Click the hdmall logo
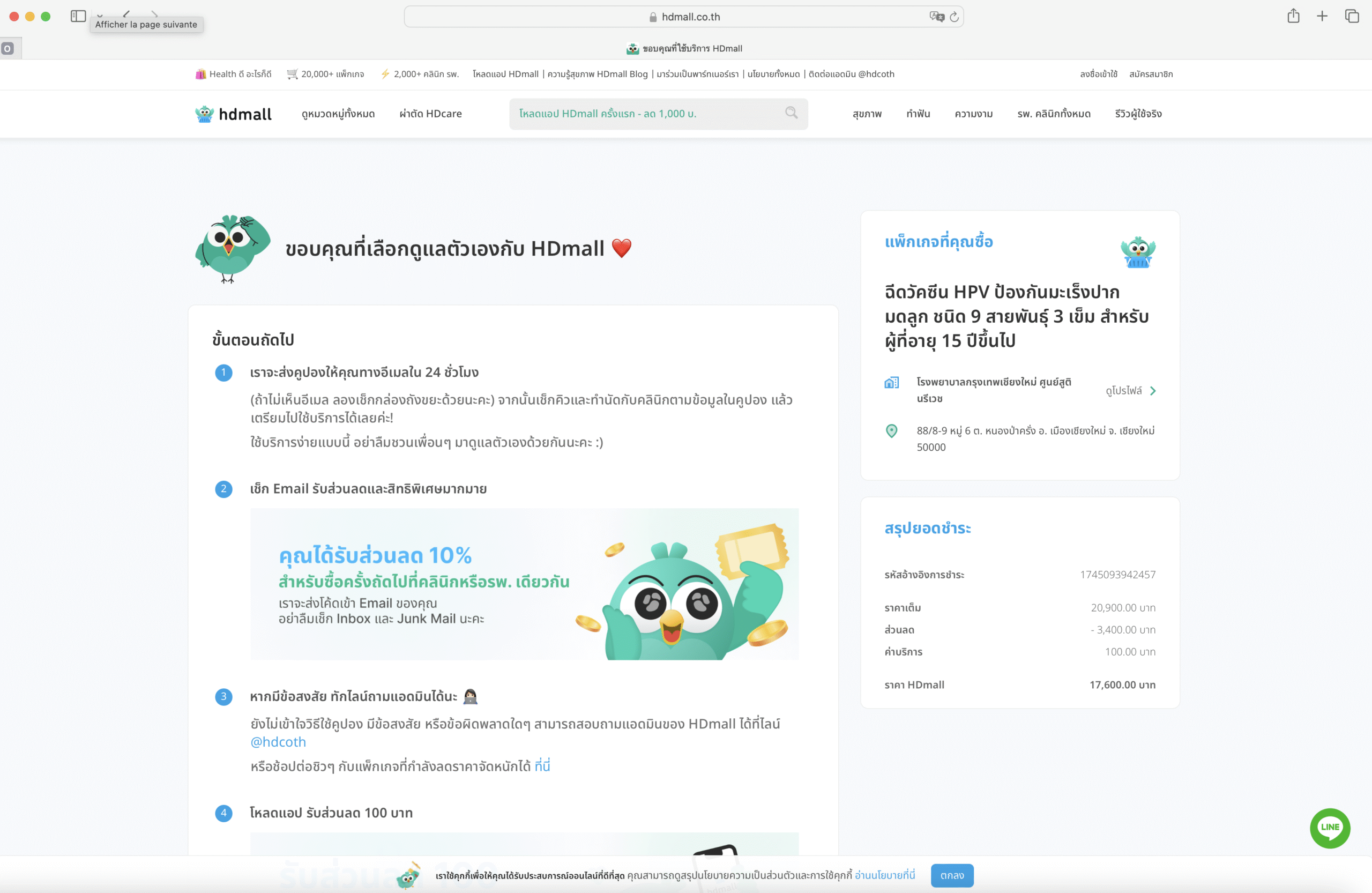1372x893 pixels. [x=234, y=114]
